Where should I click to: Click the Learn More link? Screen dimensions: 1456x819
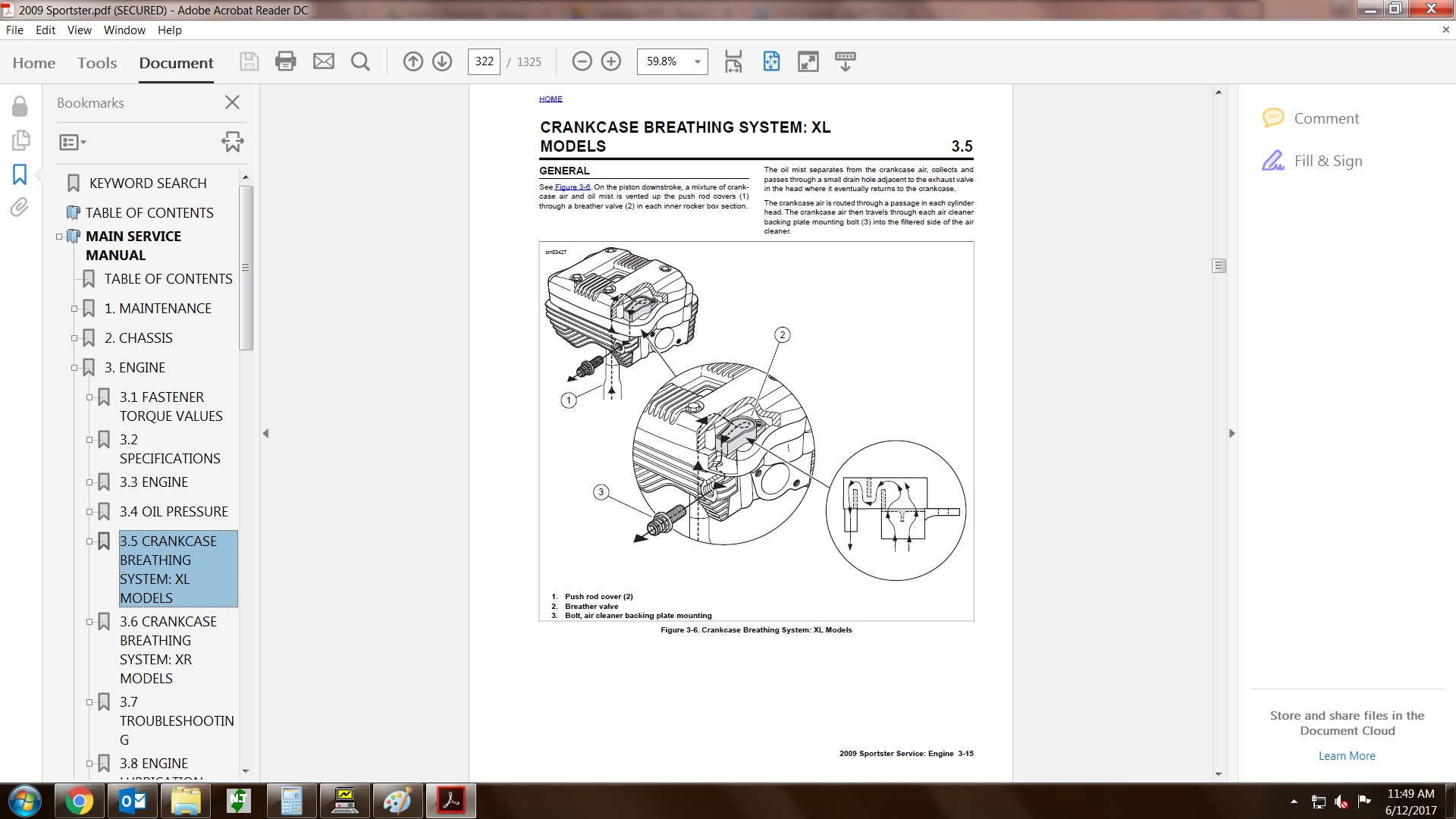point(1346,756)
